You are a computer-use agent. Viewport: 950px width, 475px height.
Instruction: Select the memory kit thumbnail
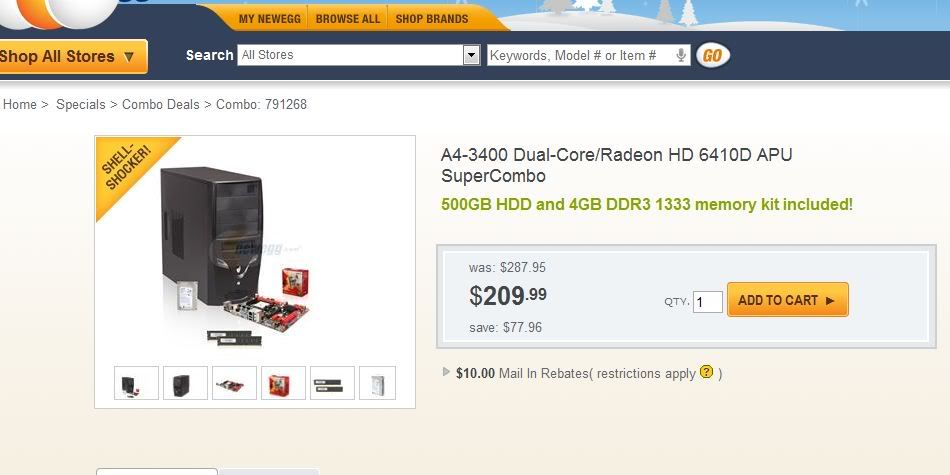pos(333,383)
